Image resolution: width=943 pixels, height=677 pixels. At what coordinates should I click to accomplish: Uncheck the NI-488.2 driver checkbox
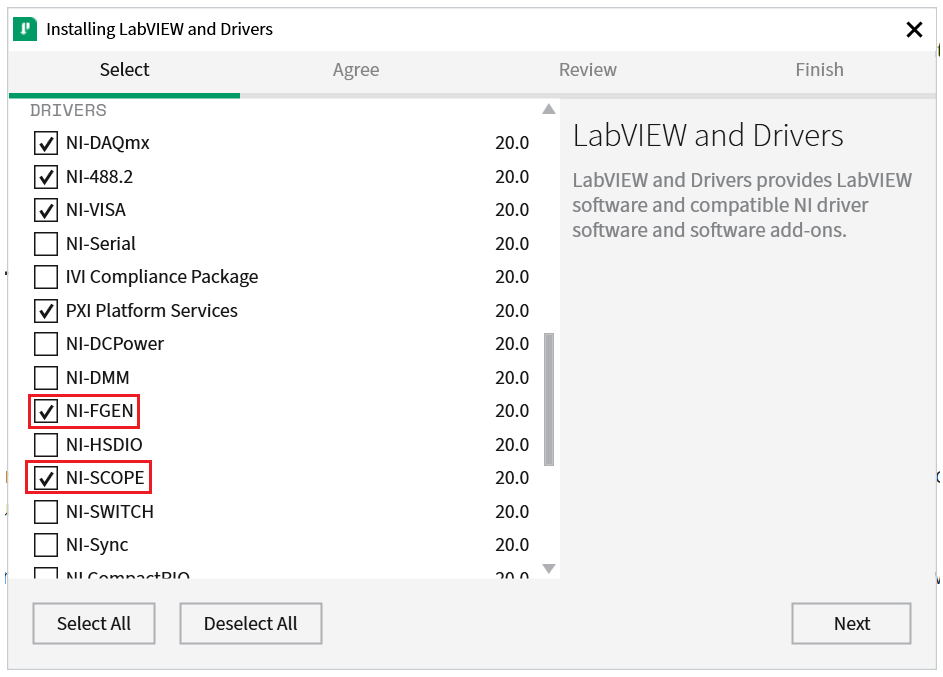click(46, 177)
